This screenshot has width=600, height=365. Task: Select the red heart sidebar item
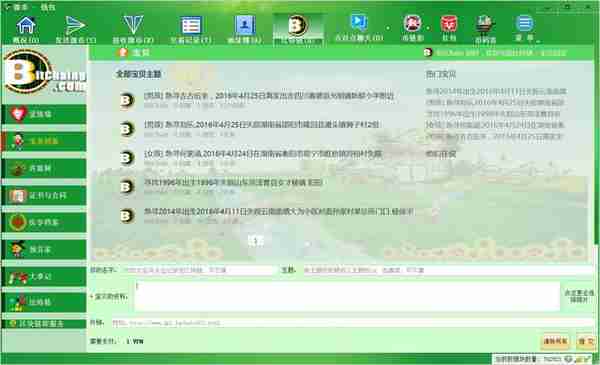[x=44, y=114]
